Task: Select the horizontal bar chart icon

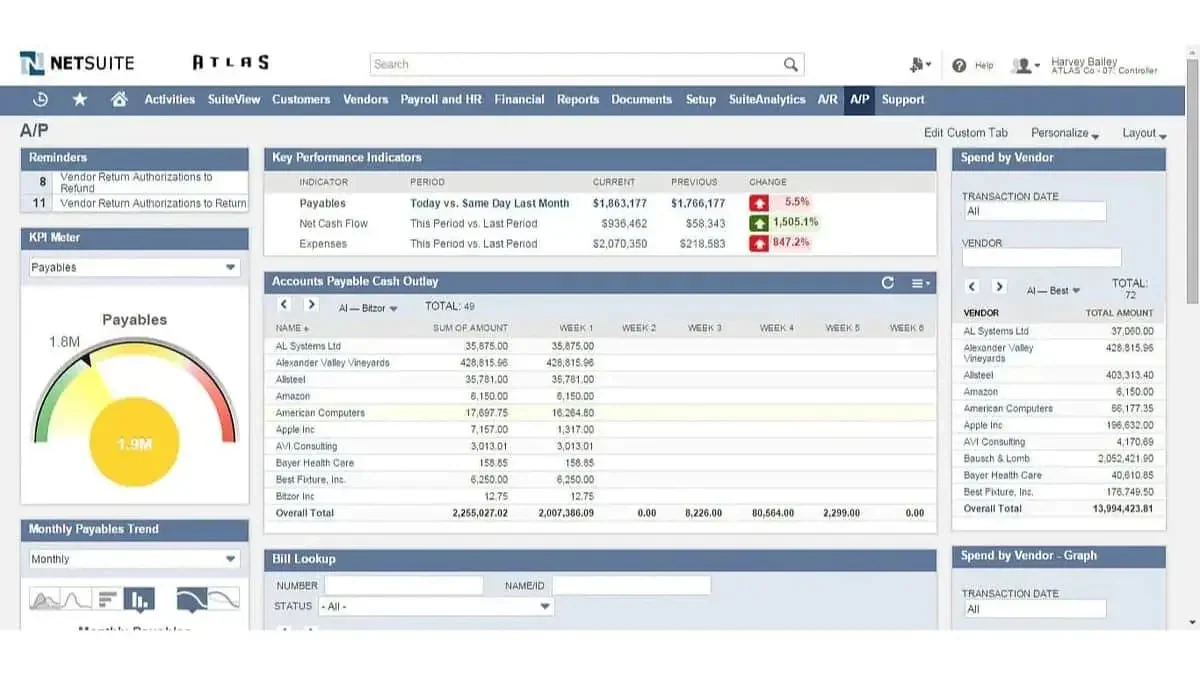Action: coord(108,600)
